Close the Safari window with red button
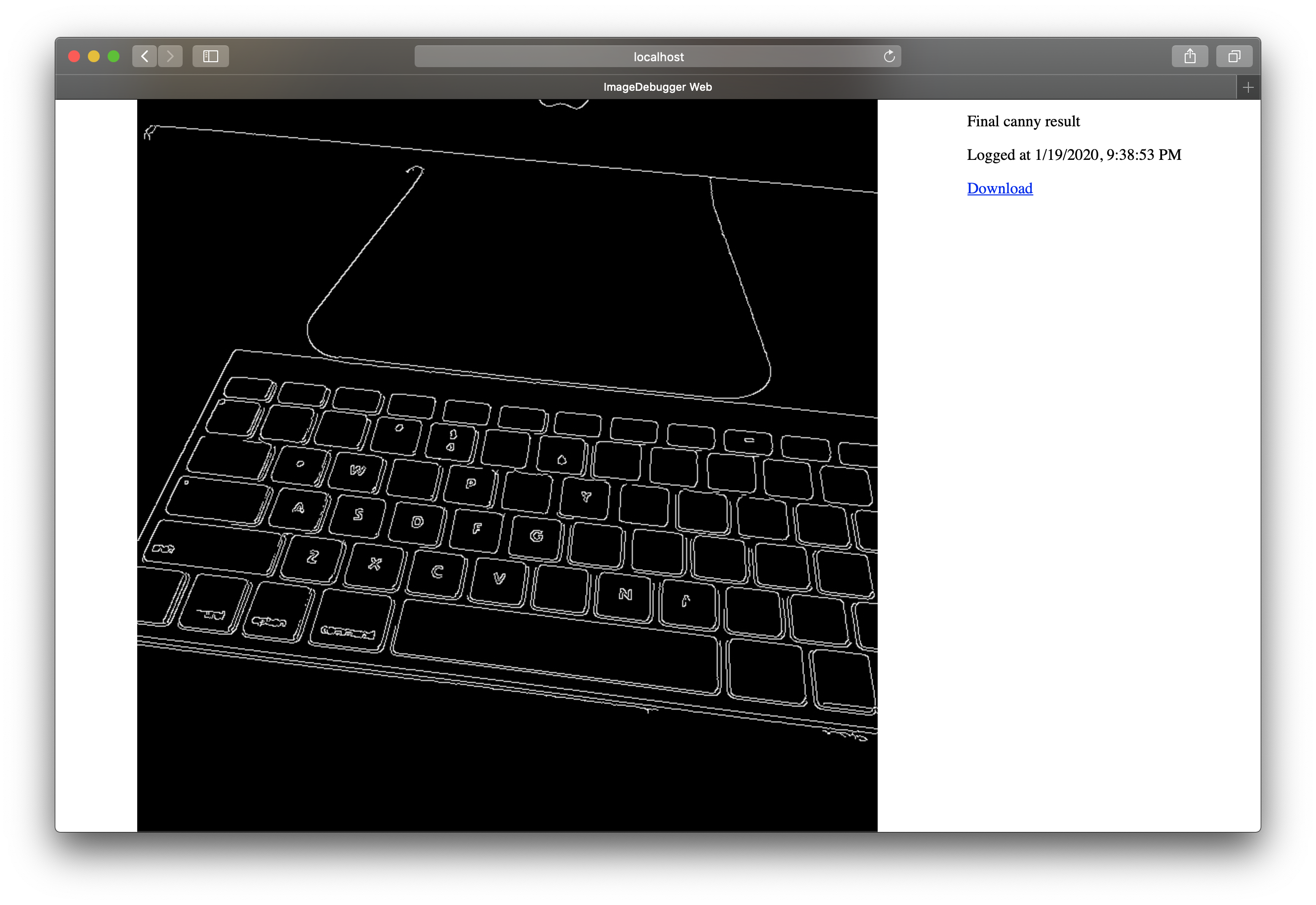The image size is (1316, 905). [74, 56]
